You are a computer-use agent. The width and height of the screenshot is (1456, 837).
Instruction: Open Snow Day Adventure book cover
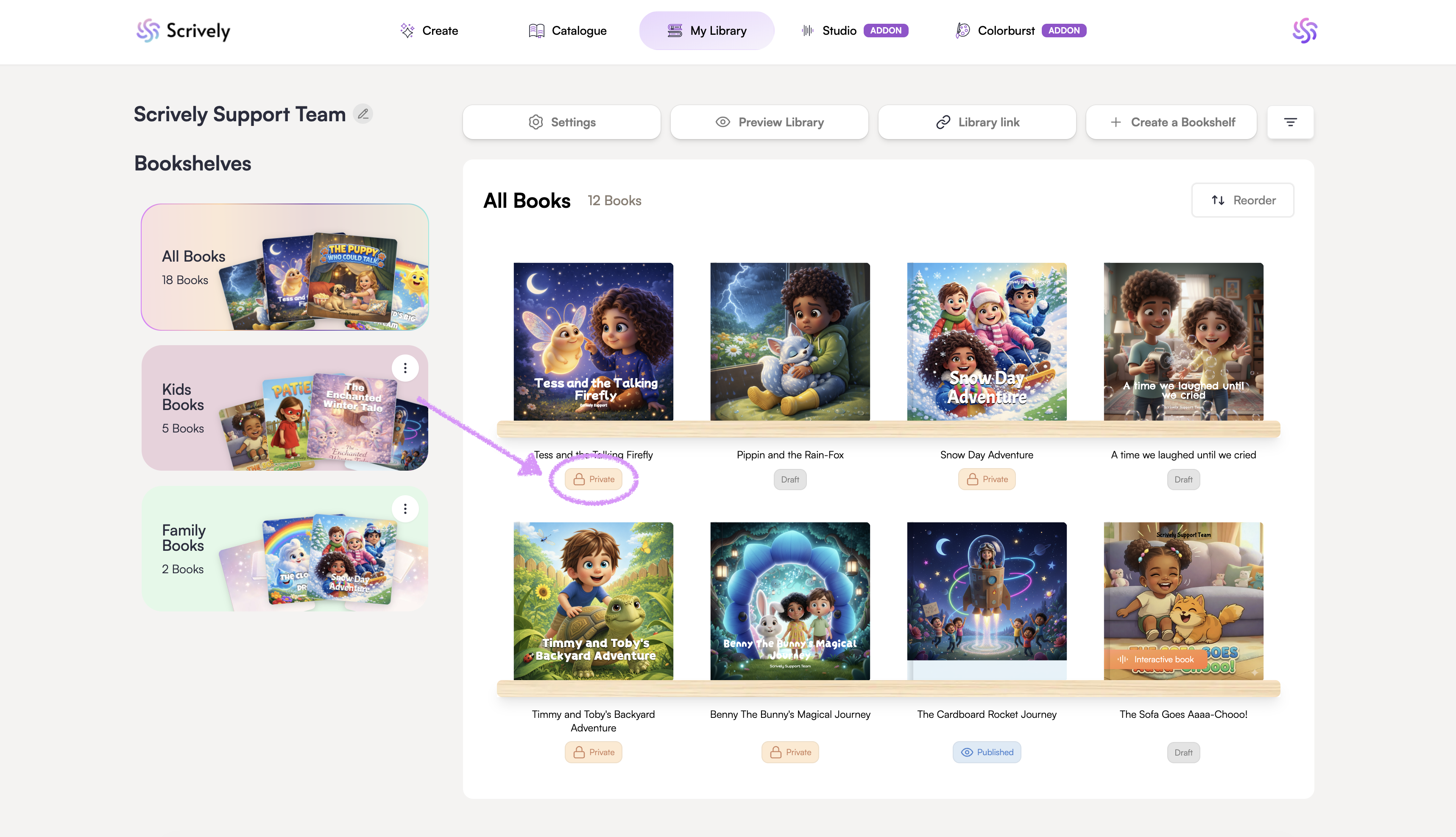click(x=986, y=341)
